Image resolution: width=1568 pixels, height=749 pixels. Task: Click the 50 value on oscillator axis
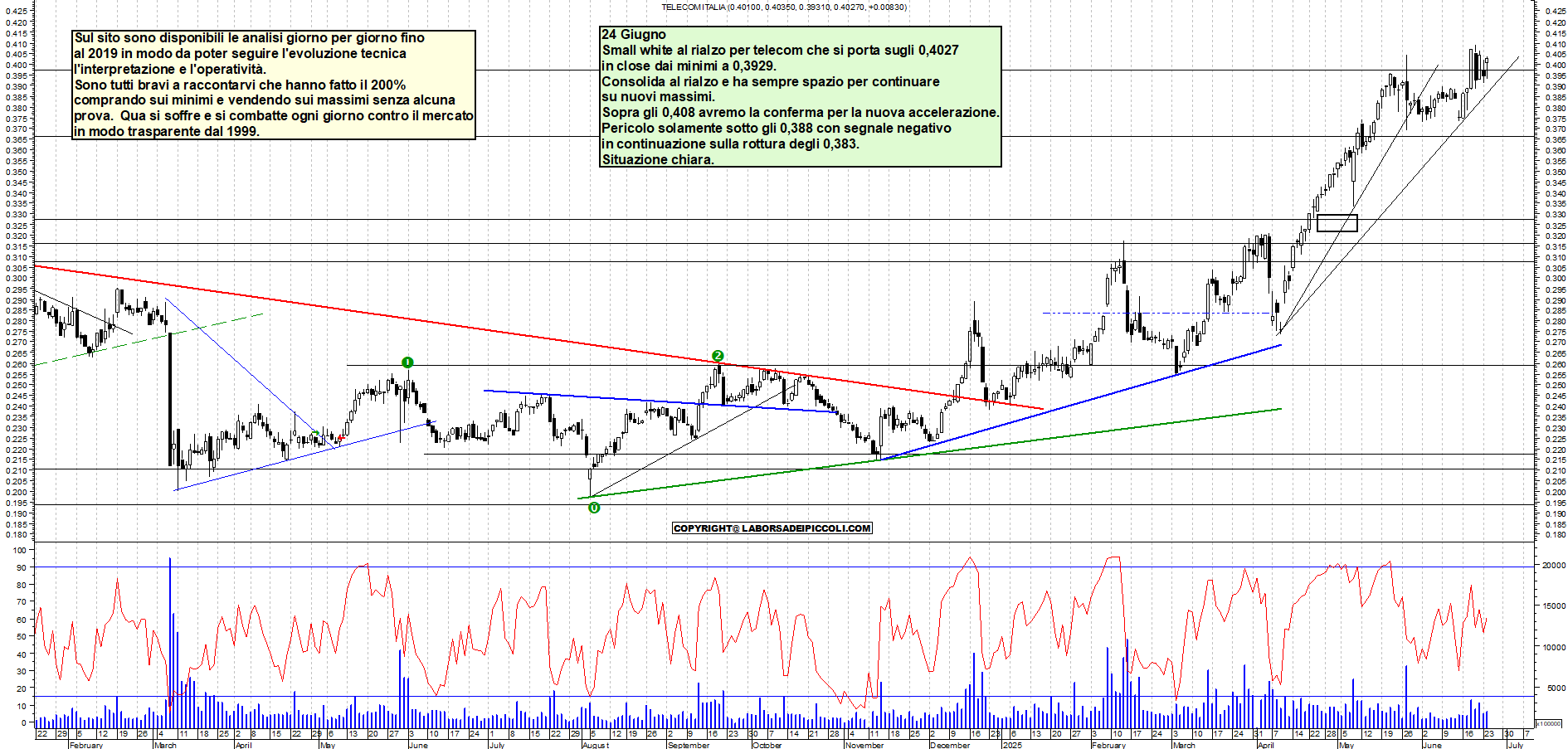[22, 637]
